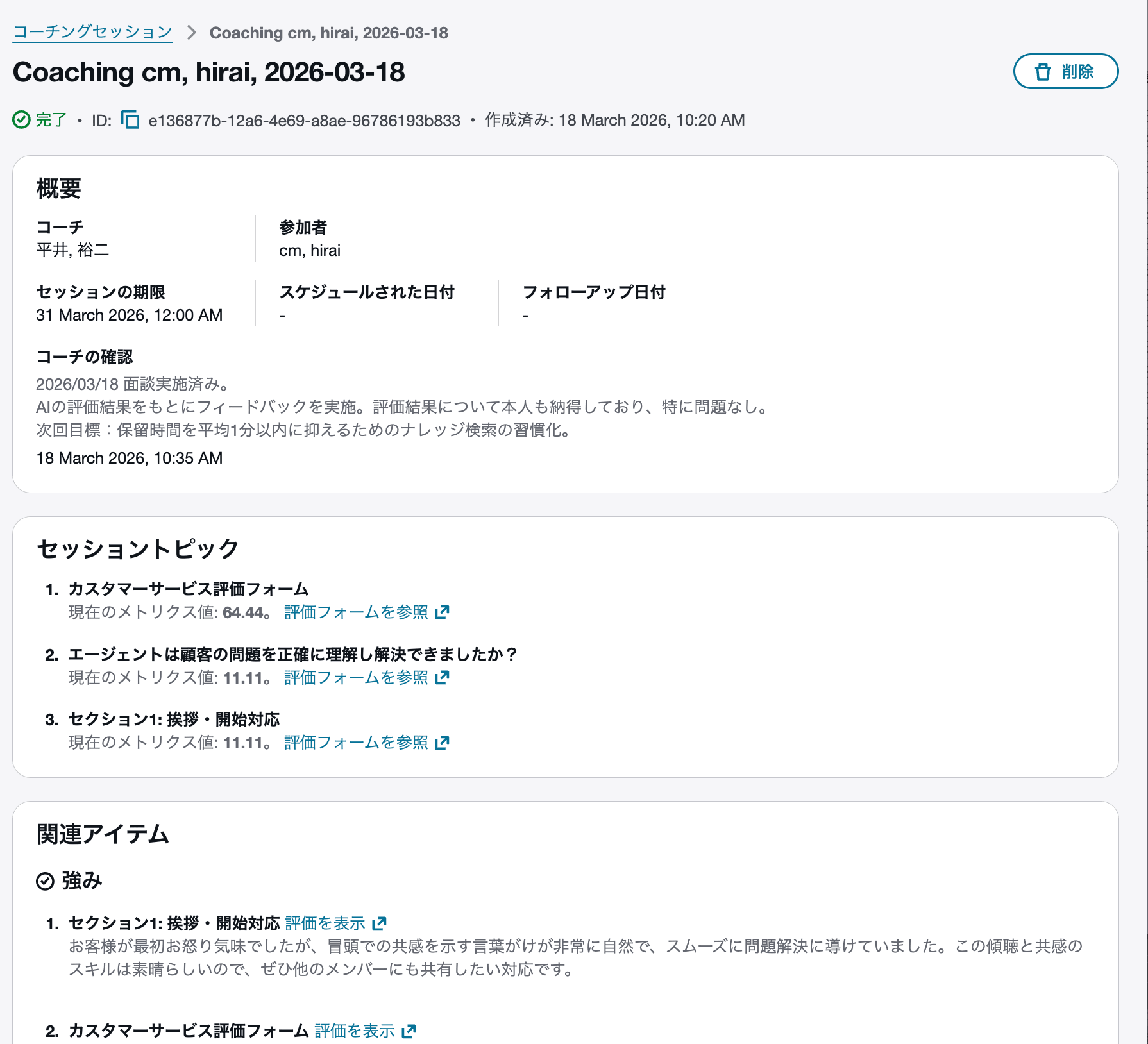Copy the session ID using the copy icon
Image resolution: width=1148 pixels, height=1044 pixels.
click(130, 120)
